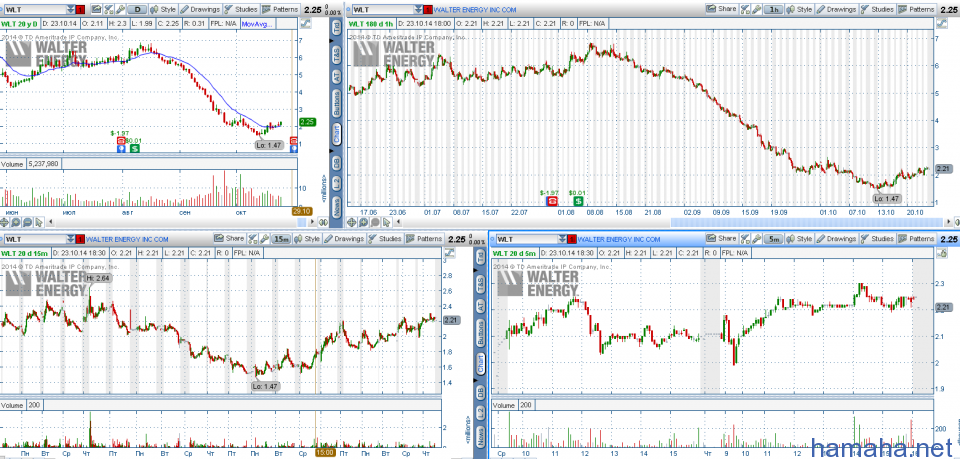Select AT side tab beside 1h chart
The image size is (960, 459).
tap(336, 76)
